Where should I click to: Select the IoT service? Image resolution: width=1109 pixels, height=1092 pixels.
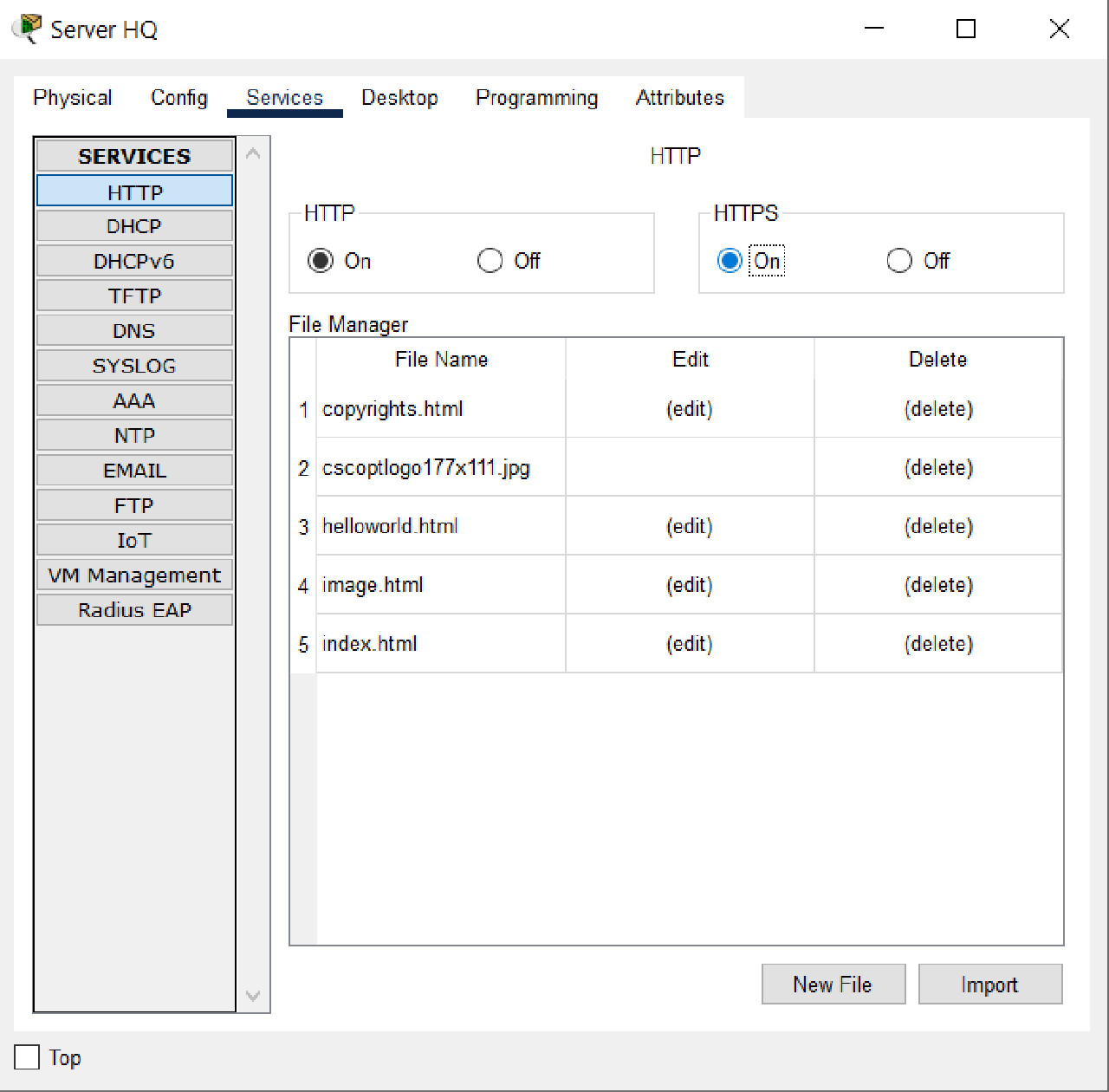click(x=133, y=539)
